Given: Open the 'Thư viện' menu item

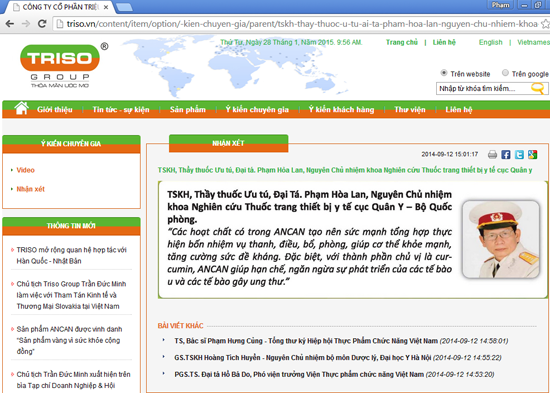Looking at the screenshot, I should pyautogui.click(x=410, y=109).
